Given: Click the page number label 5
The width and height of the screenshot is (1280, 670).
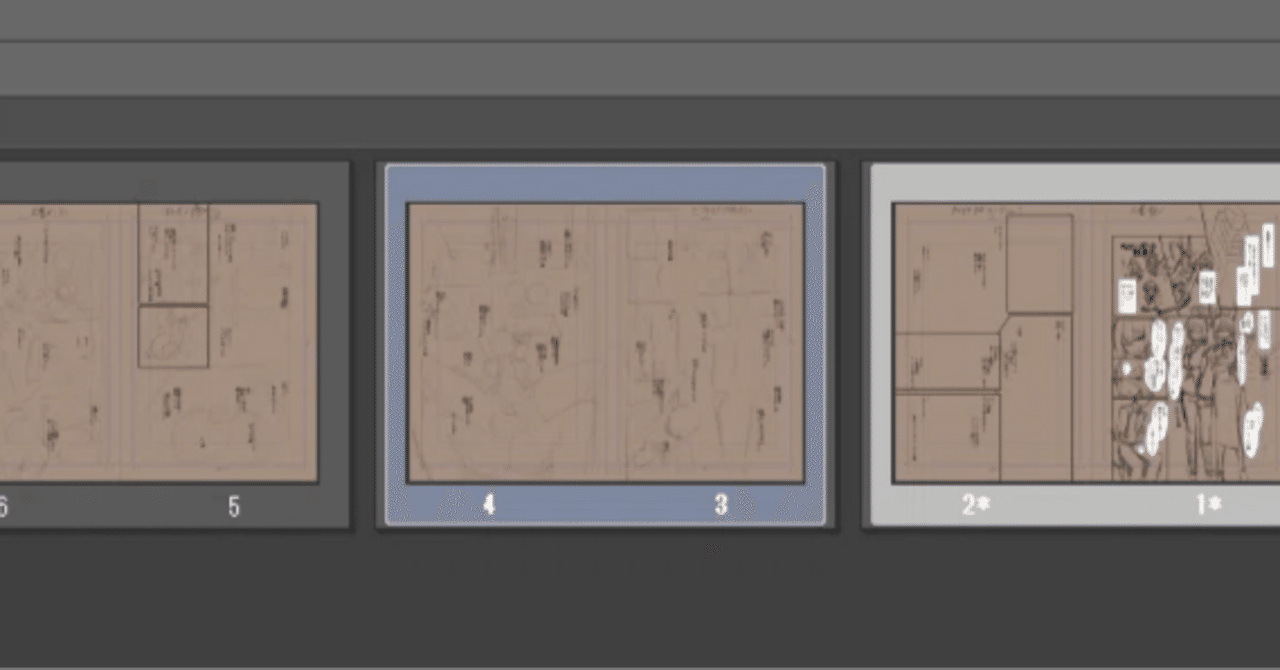Looking at the screenshot, I should pyautogui.click(x=234, y=507).
